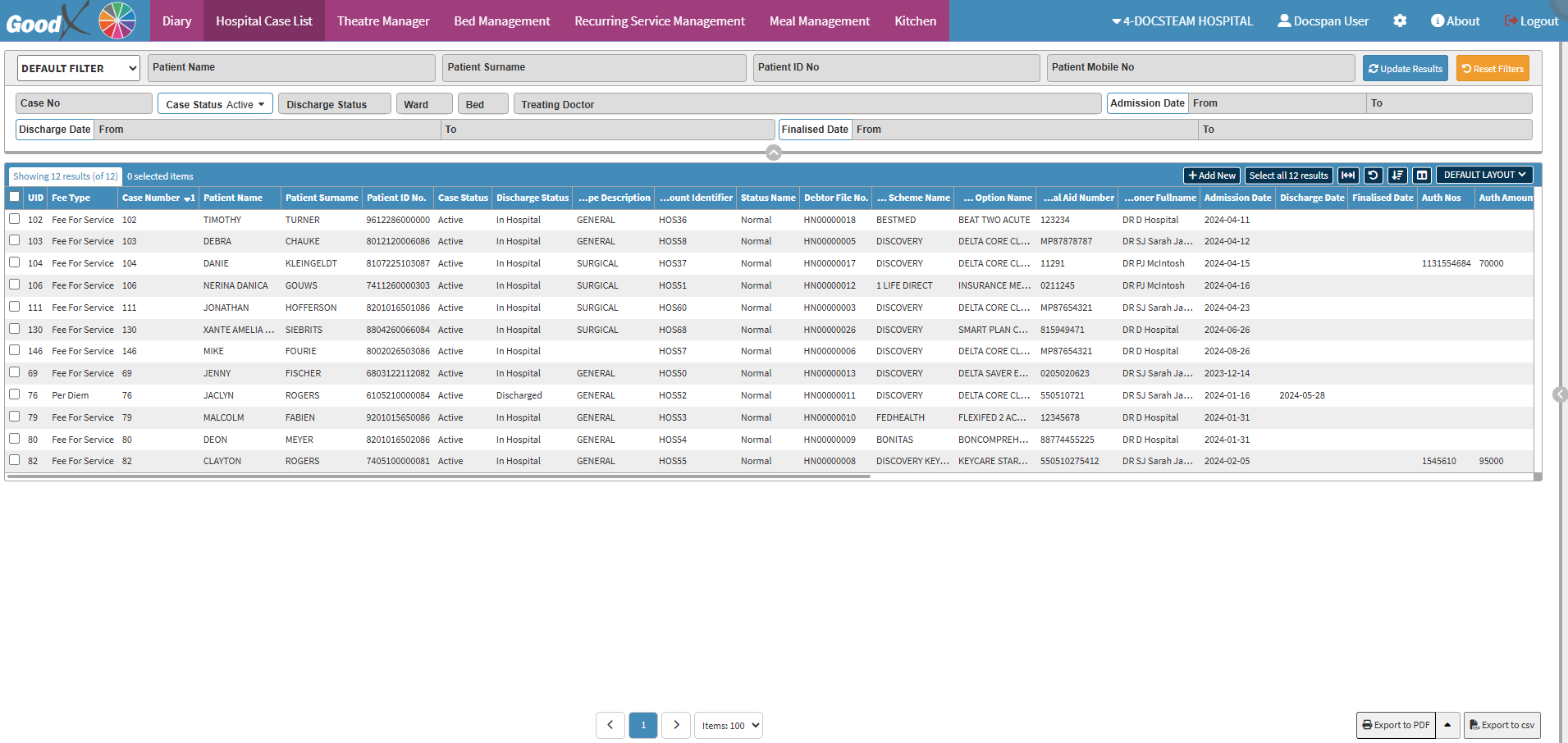Image resolution: width=1568 pixels, height=743 pixels.
Task: Open the sort order icon
Action: point(1397,175)
